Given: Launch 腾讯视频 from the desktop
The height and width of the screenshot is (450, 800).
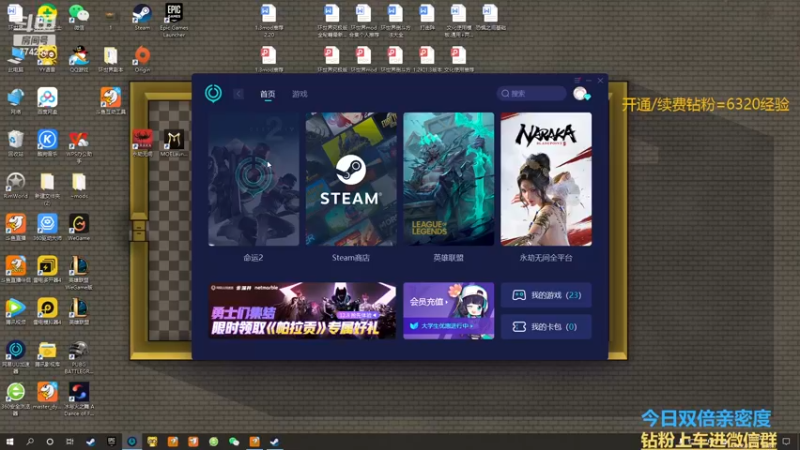Looking at the screenshot, I should coord(15,311).
